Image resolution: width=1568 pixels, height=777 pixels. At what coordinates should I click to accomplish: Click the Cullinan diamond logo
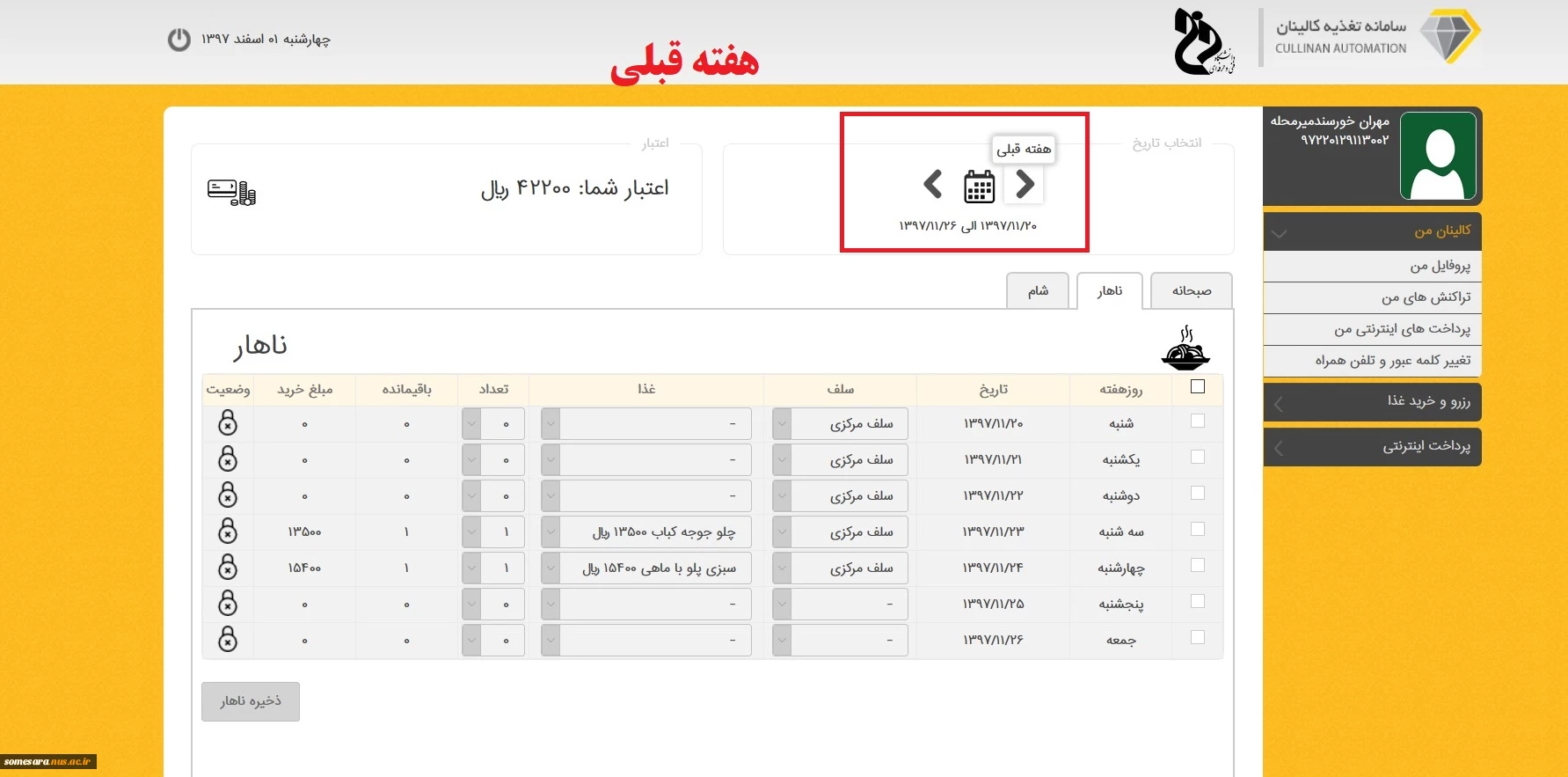click(1449, 36)
